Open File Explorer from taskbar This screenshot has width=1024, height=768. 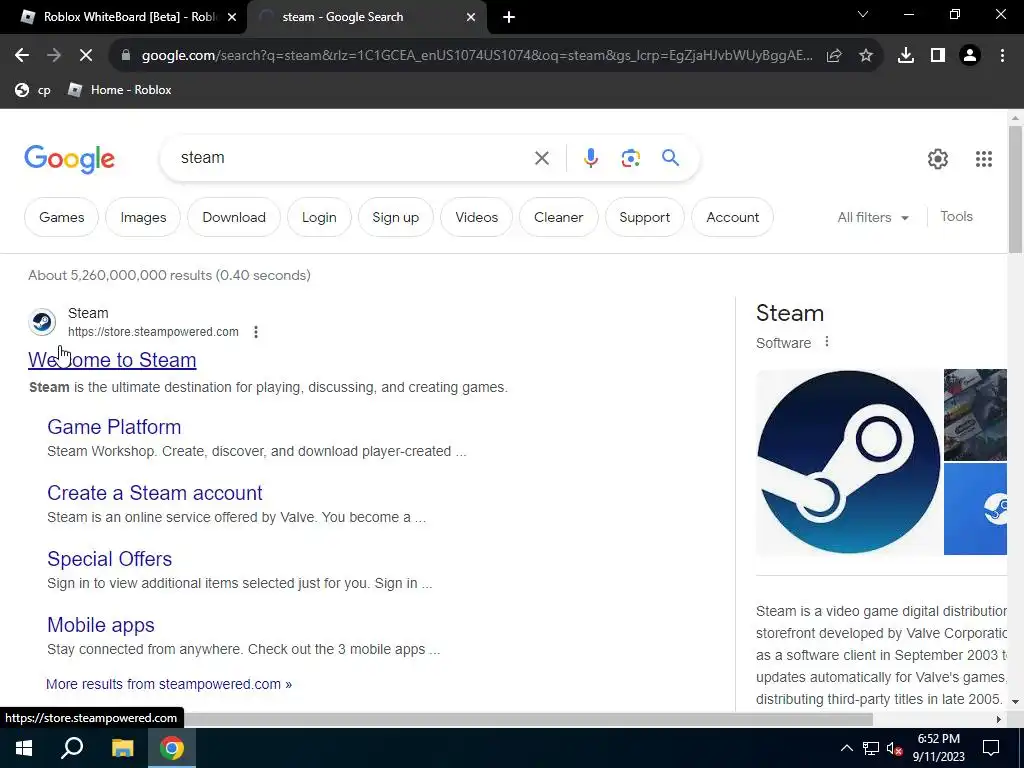[x=122, y=748]
